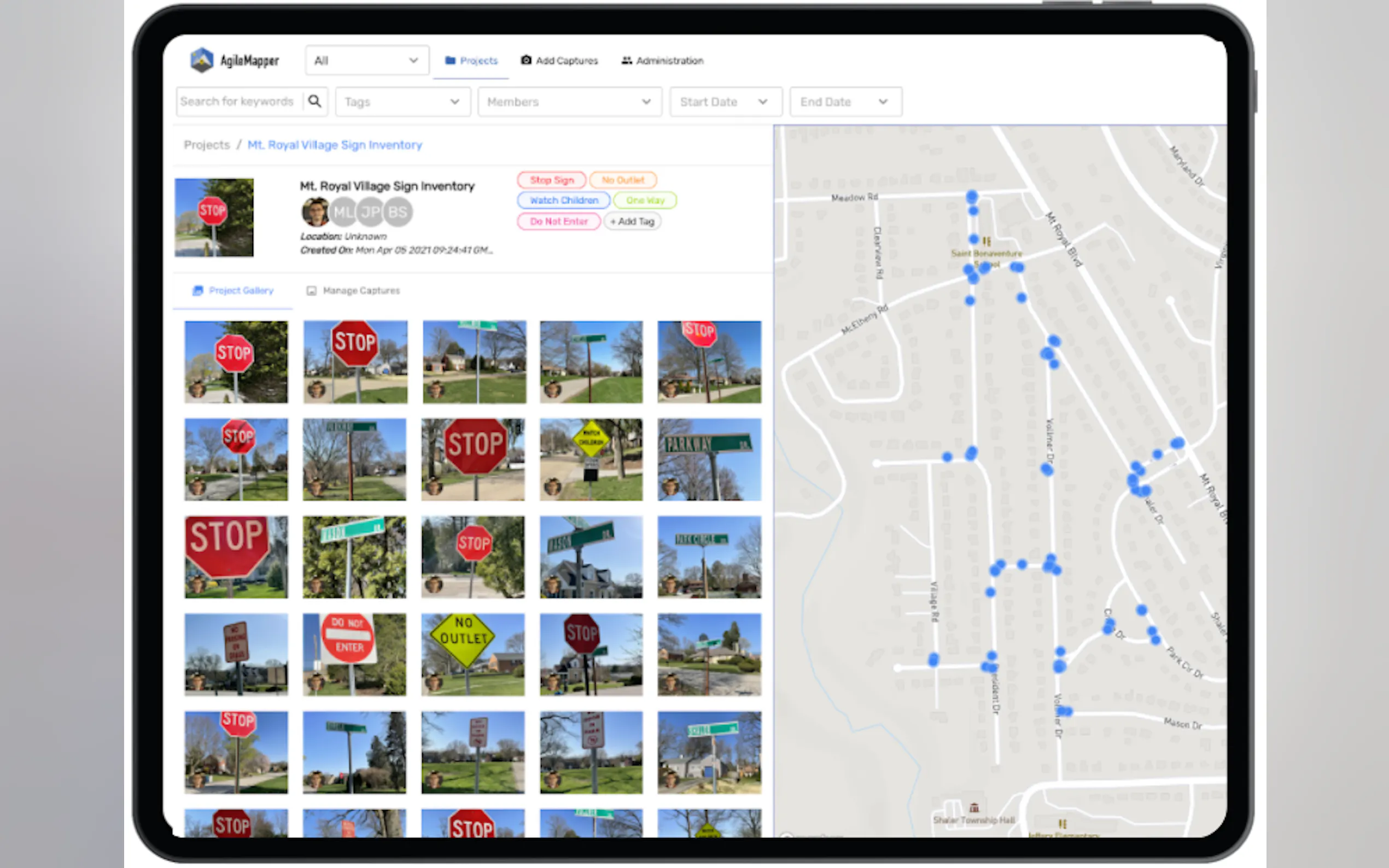Click the magnifier search icon
This screenshot has width=1389, height=868.
pos(314,102)
